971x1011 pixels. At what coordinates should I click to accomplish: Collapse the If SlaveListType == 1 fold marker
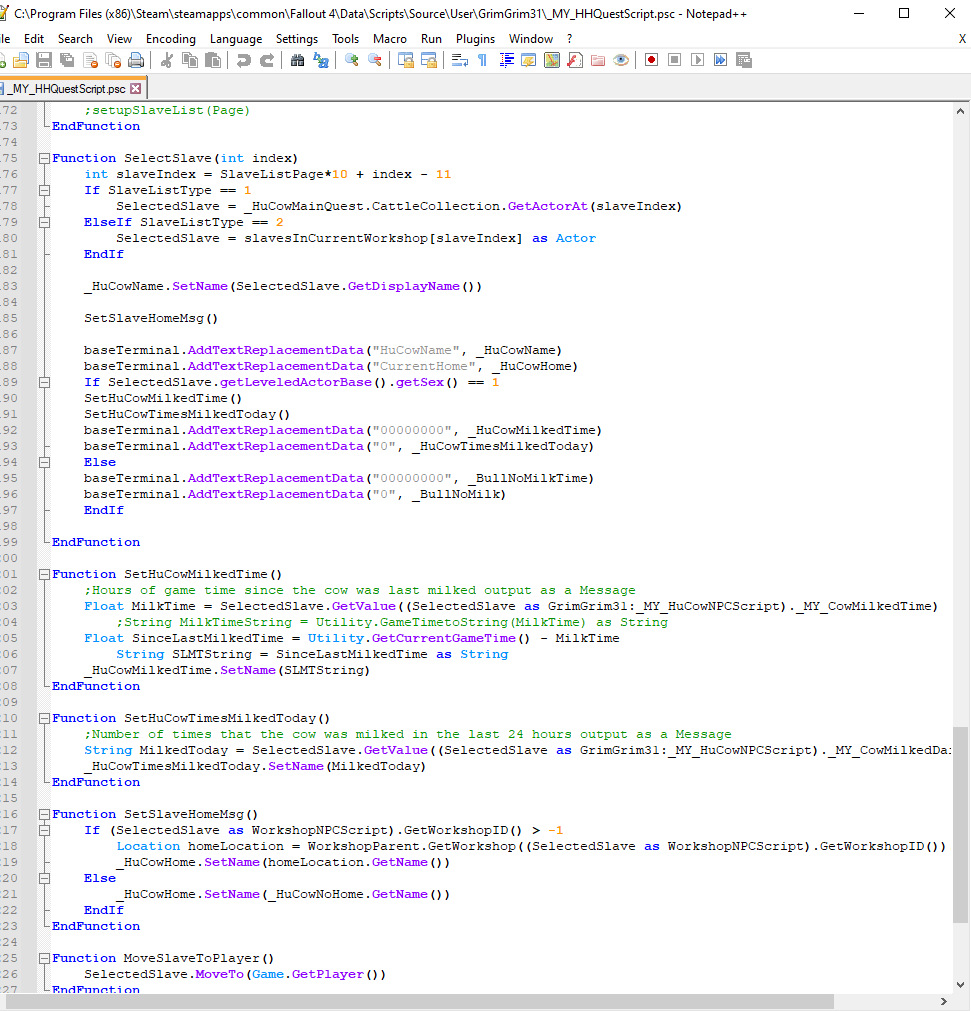(44, 190)
